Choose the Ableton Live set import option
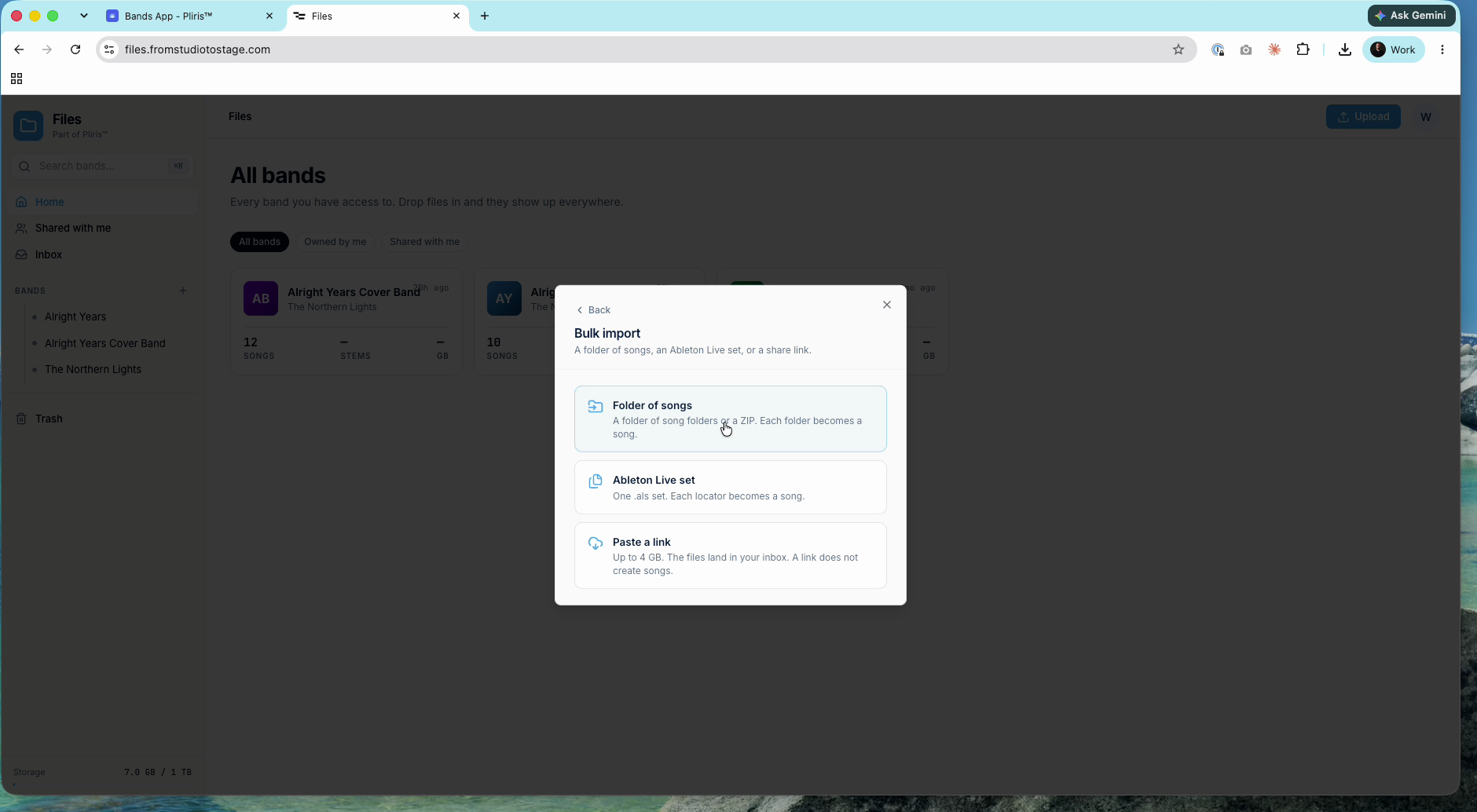This screenshot has width=1477, height=812. [731, 487]
